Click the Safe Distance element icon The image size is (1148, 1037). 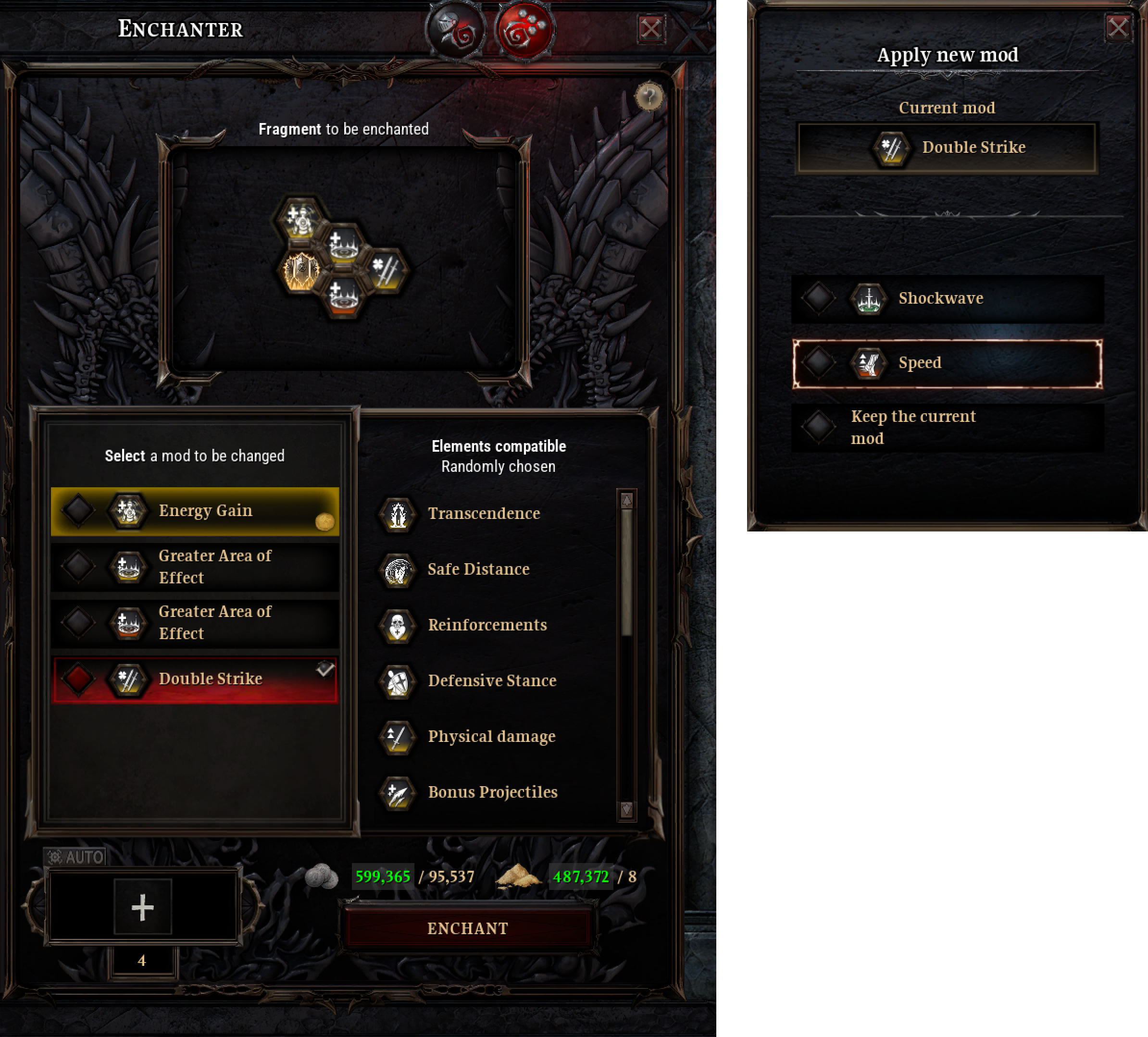pos(398,570)
